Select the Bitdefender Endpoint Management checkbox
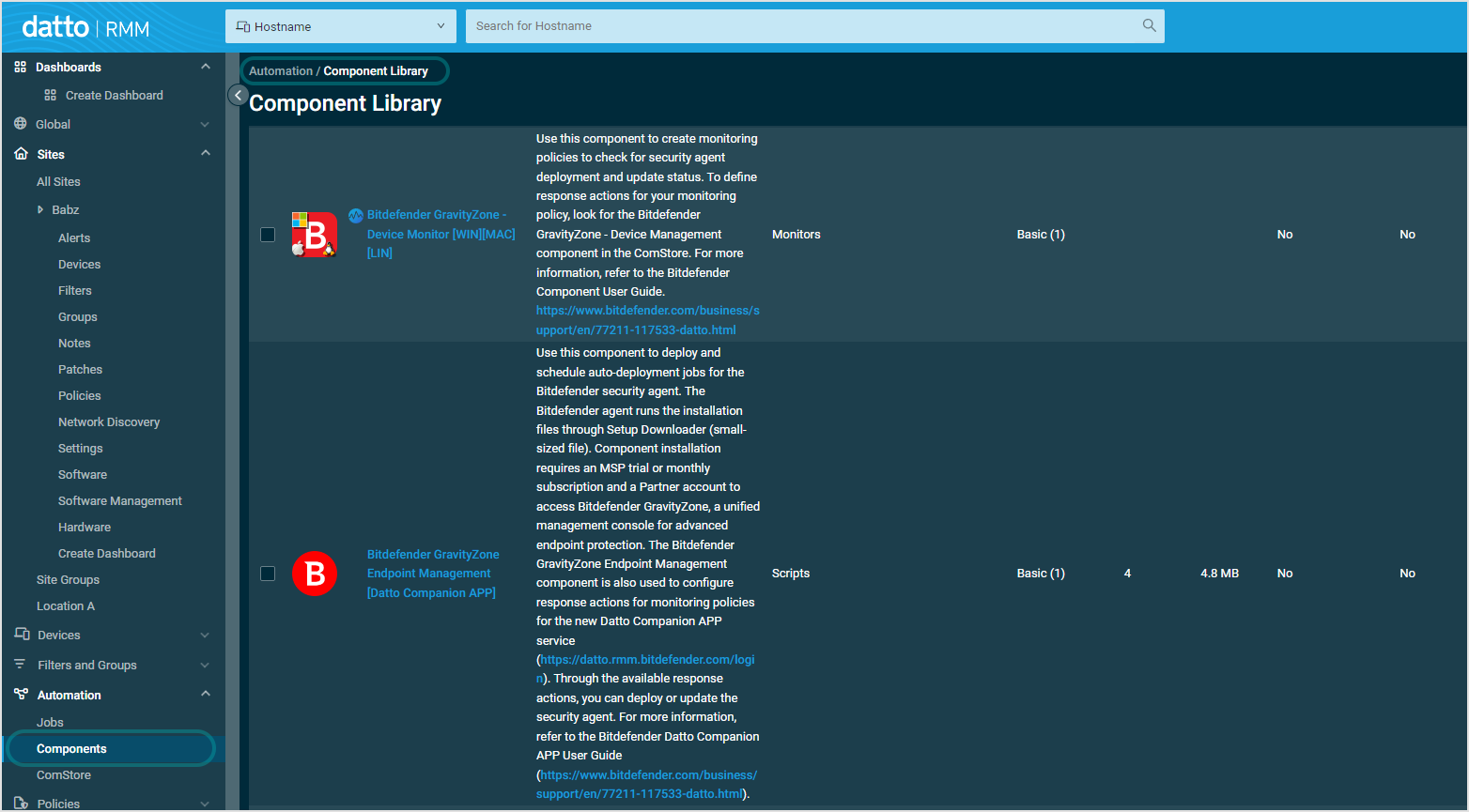Screen dimensions: 1469x812 click(x=268, y=573)
